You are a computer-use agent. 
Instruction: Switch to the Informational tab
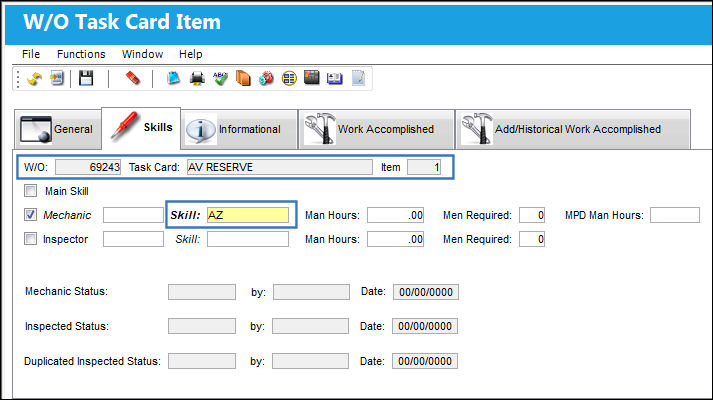coord(239,129)
